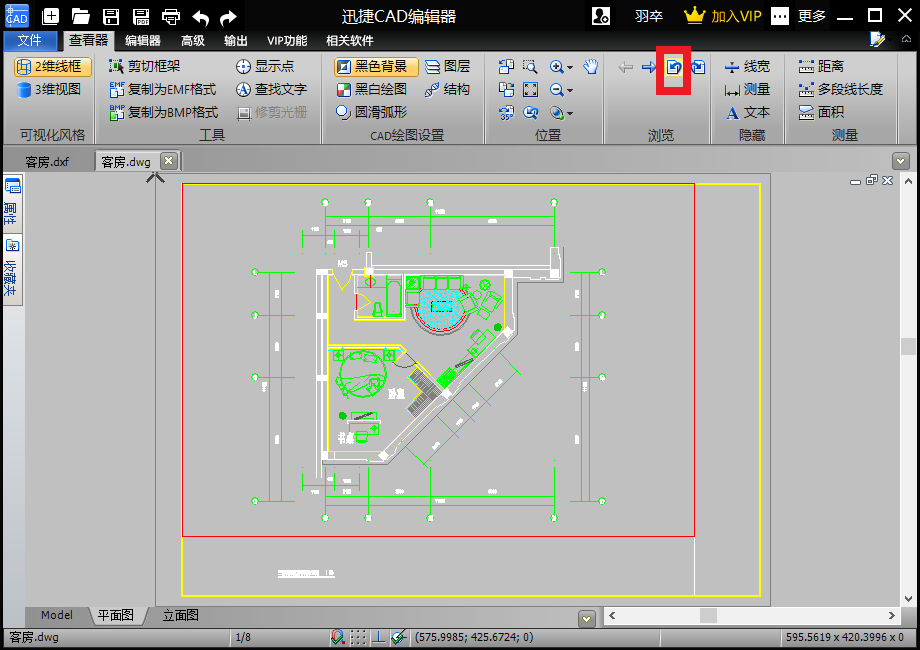Select the 剪切框架 tool
The image size is (920, 650).
pyautogui.click(x=146, y=66)
